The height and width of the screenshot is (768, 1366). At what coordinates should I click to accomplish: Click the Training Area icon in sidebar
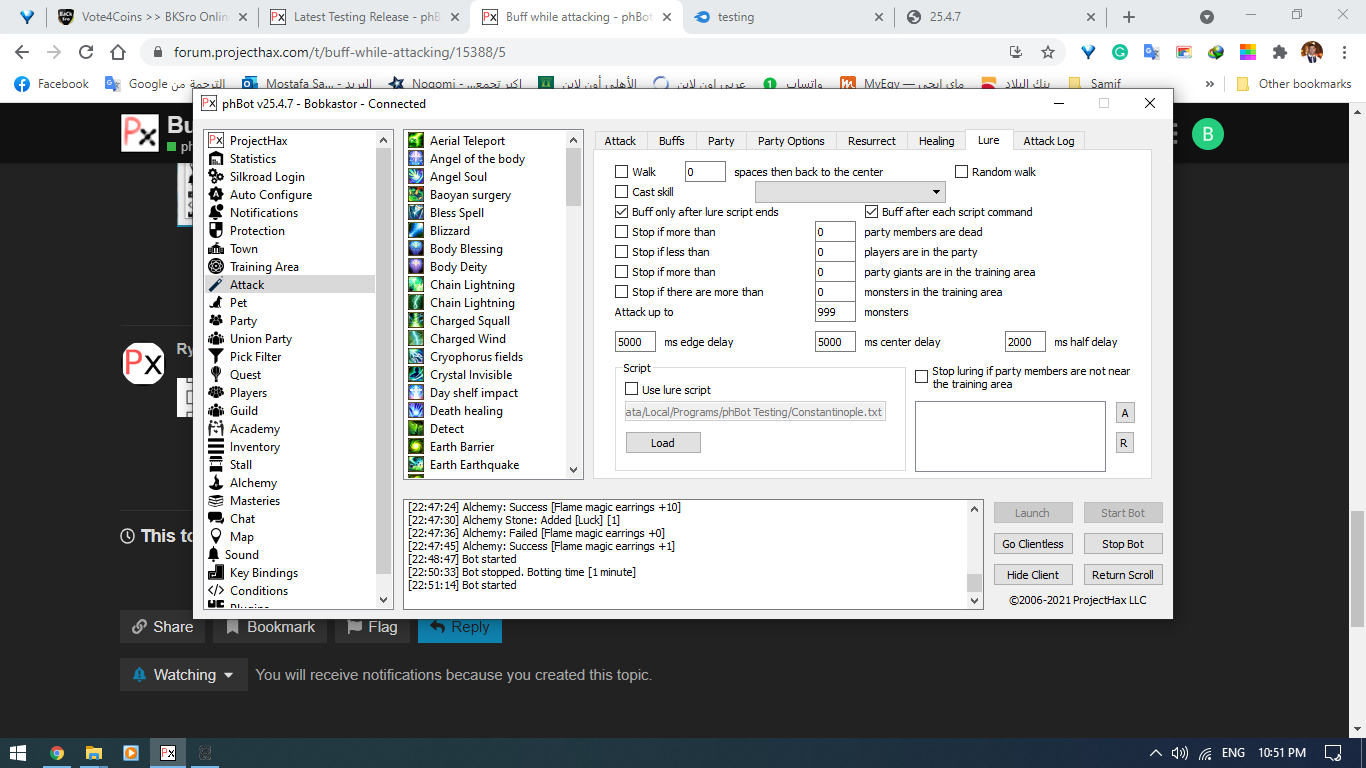pyautogui.click(x=215, y=267)
